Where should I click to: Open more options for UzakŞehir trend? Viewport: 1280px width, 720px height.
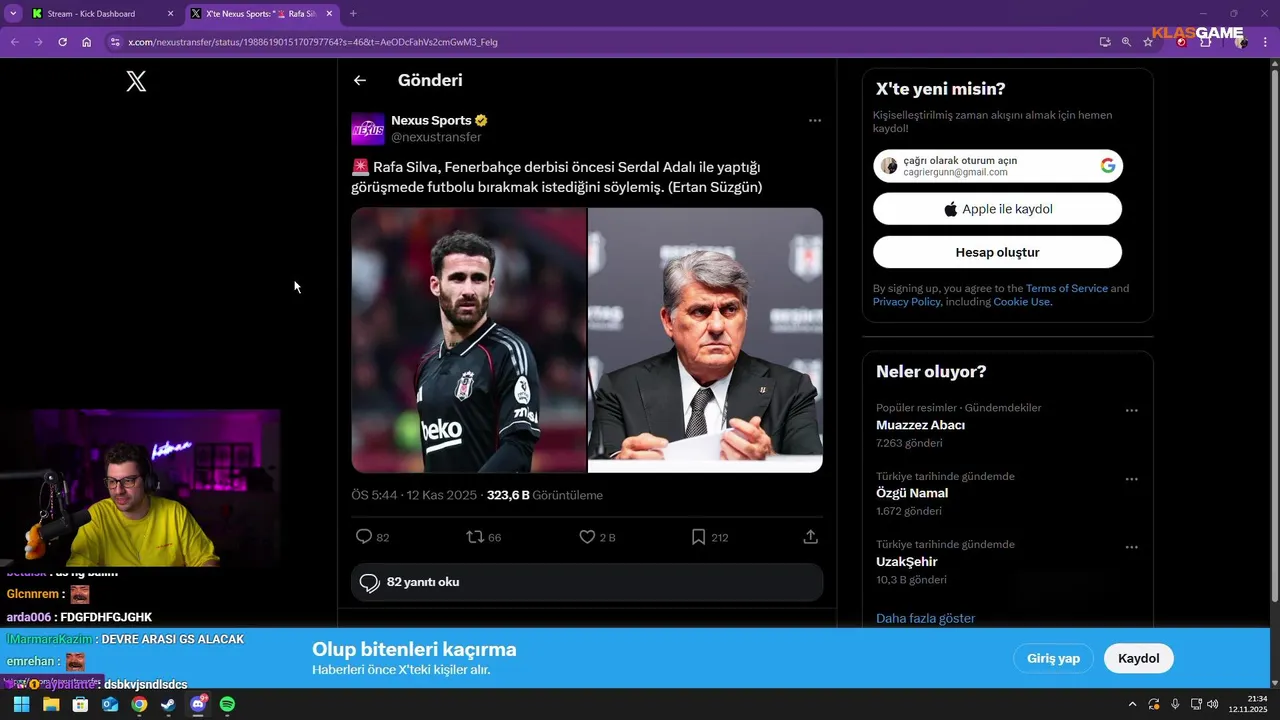(x=1132, y=547)
